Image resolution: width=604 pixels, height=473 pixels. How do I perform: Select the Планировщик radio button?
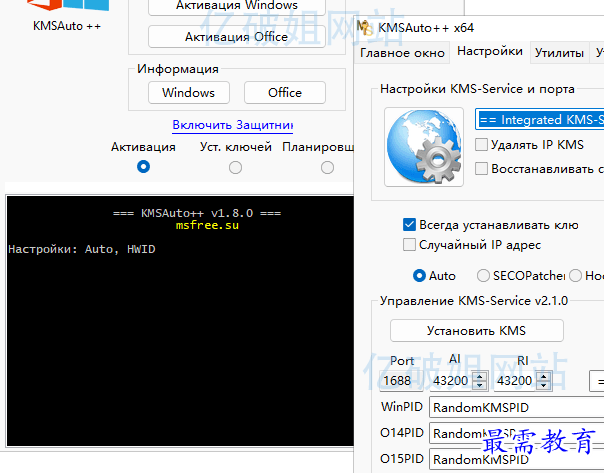(x=327, y=167)
